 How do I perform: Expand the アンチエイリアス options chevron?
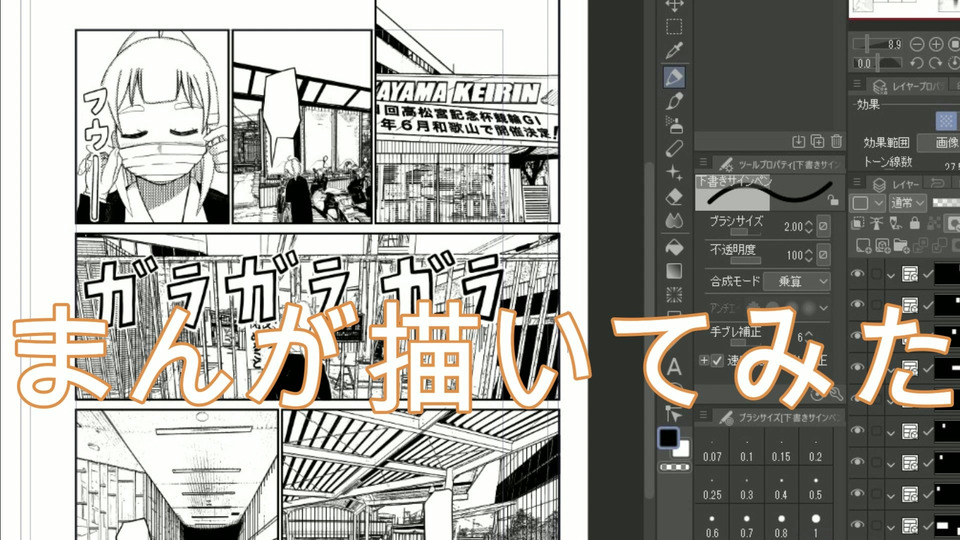point(823,308)
